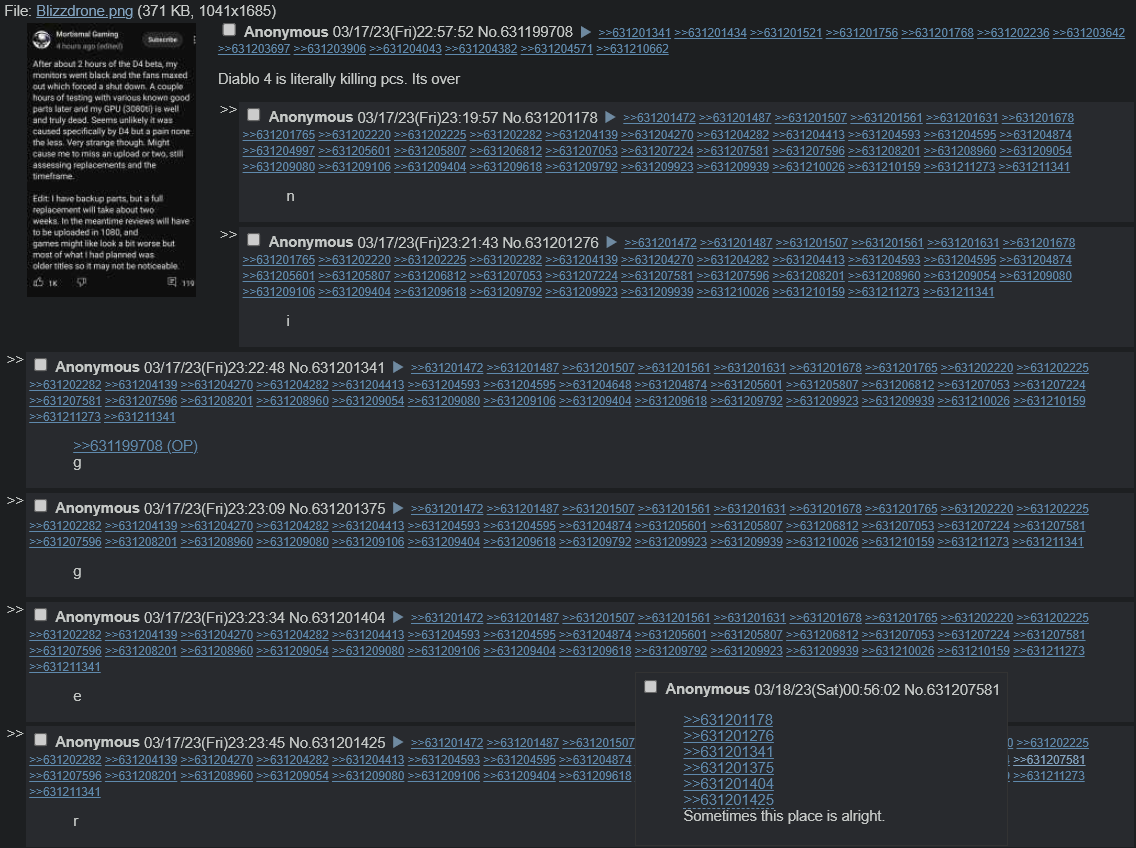Open the dropdown arrow of post No.631201404
The image size is (1136, 848).
[x=398, y=618]
